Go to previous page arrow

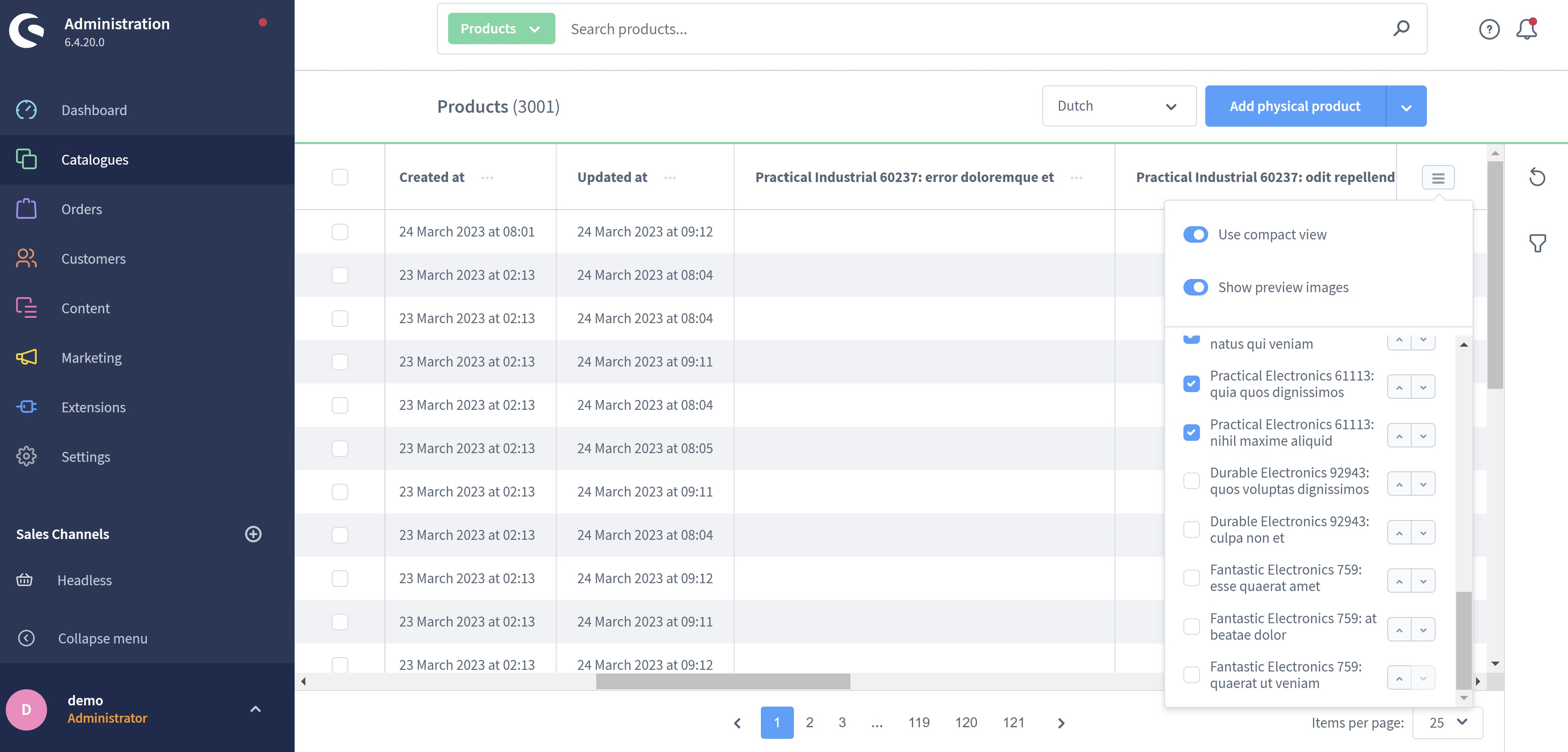tap(737, 723)
